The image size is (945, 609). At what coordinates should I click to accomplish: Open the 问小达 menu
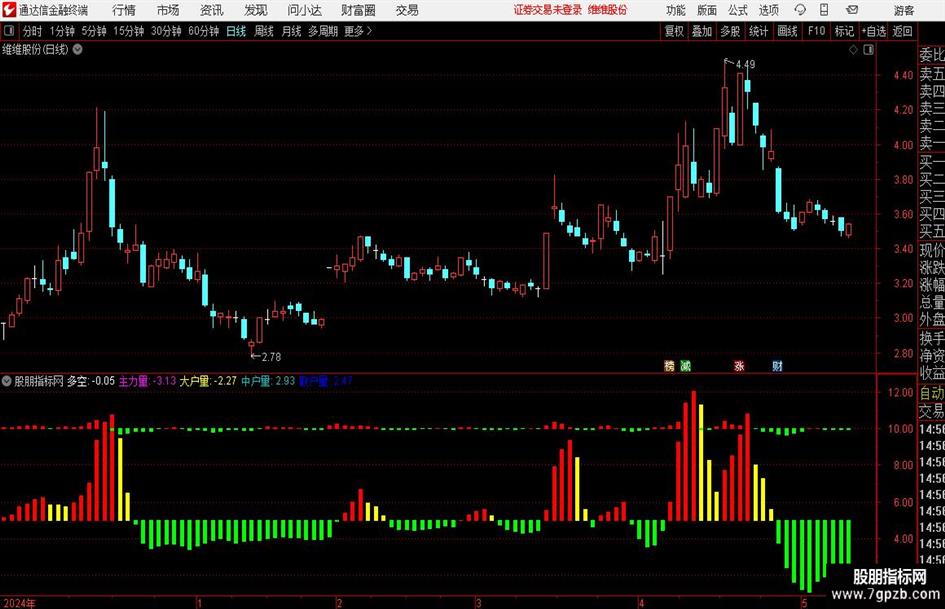pyautogui.click(x=304, y=10)
